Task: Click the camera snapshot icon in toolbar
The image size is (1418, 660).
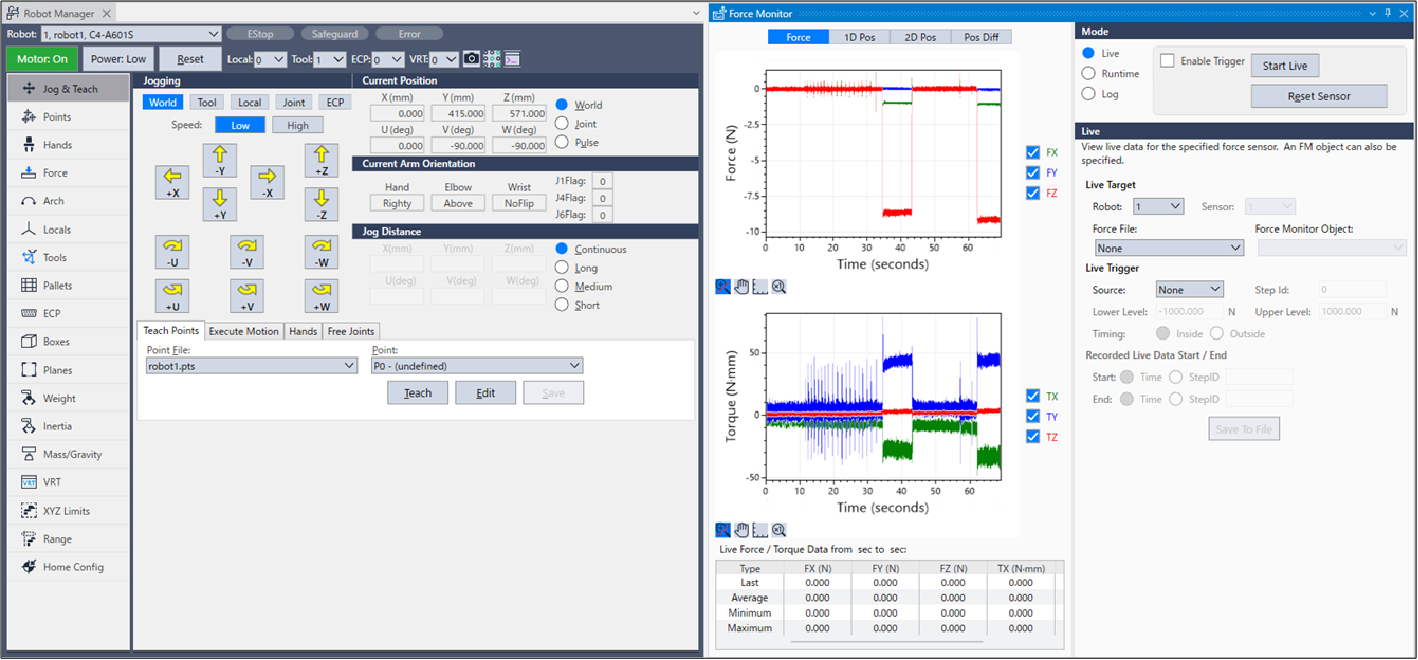Action: tap(471, 59)
